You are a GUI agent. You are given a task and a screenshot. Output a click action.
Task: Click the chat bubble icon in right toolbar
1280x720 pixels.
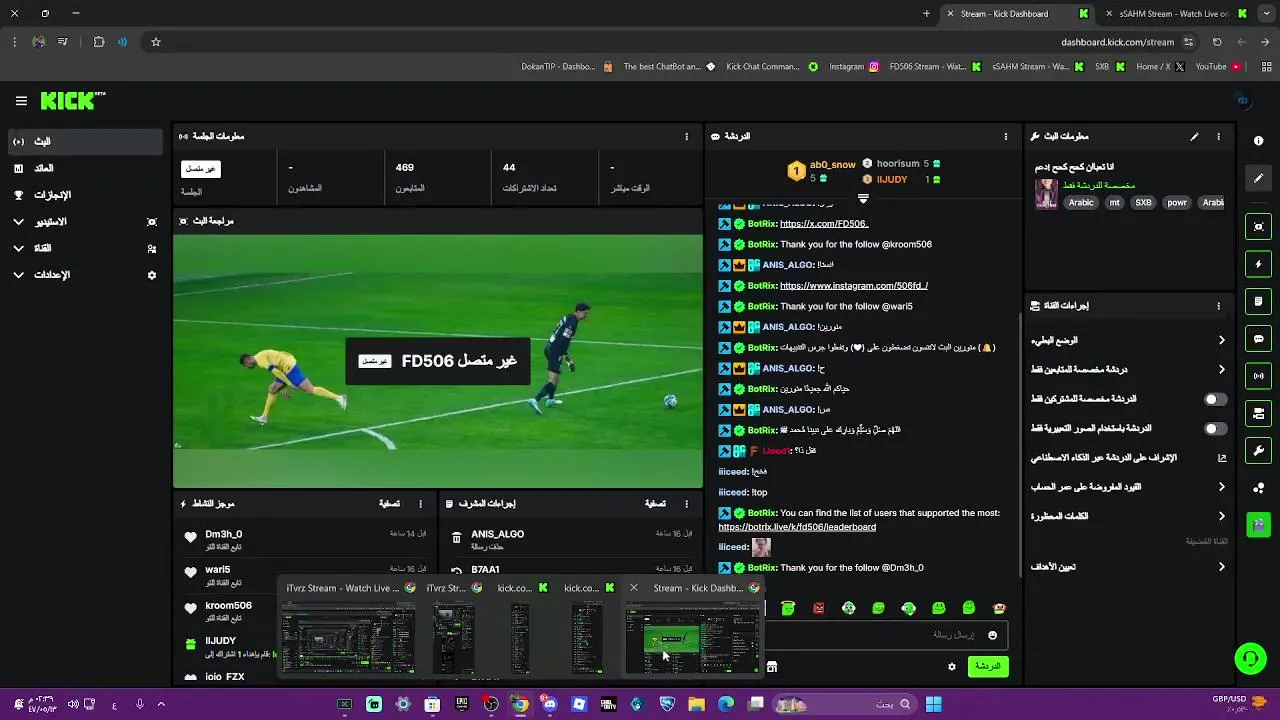[1259, 339]
